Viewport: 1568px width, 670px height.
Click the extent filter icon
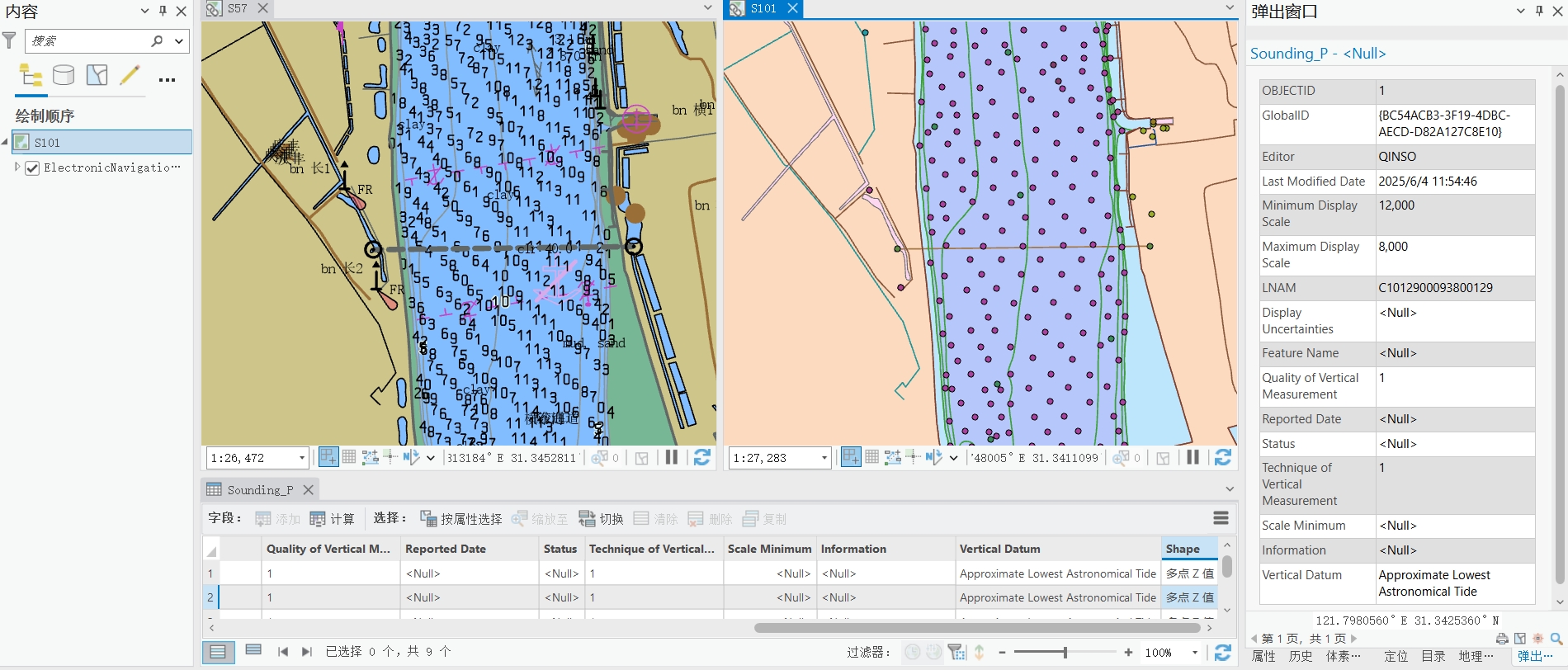point(956,652)
